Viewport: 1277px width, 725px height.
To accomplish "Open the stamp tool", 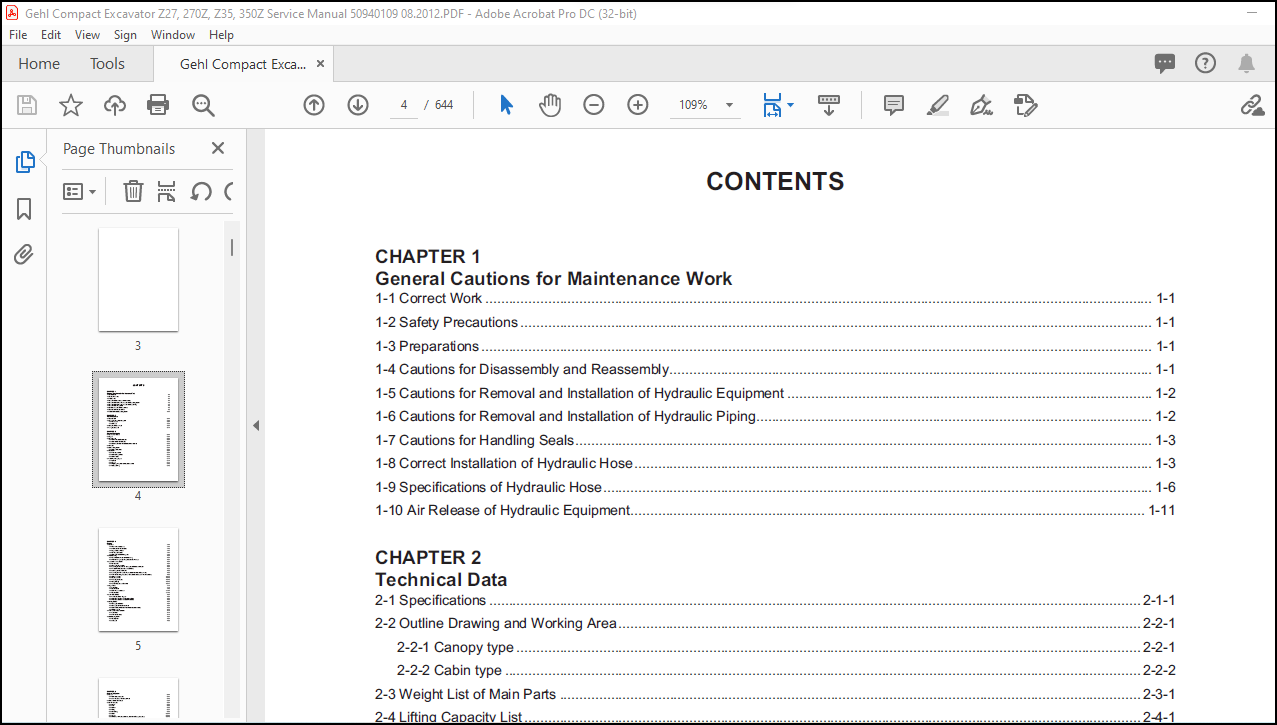I will point(1025,105).
